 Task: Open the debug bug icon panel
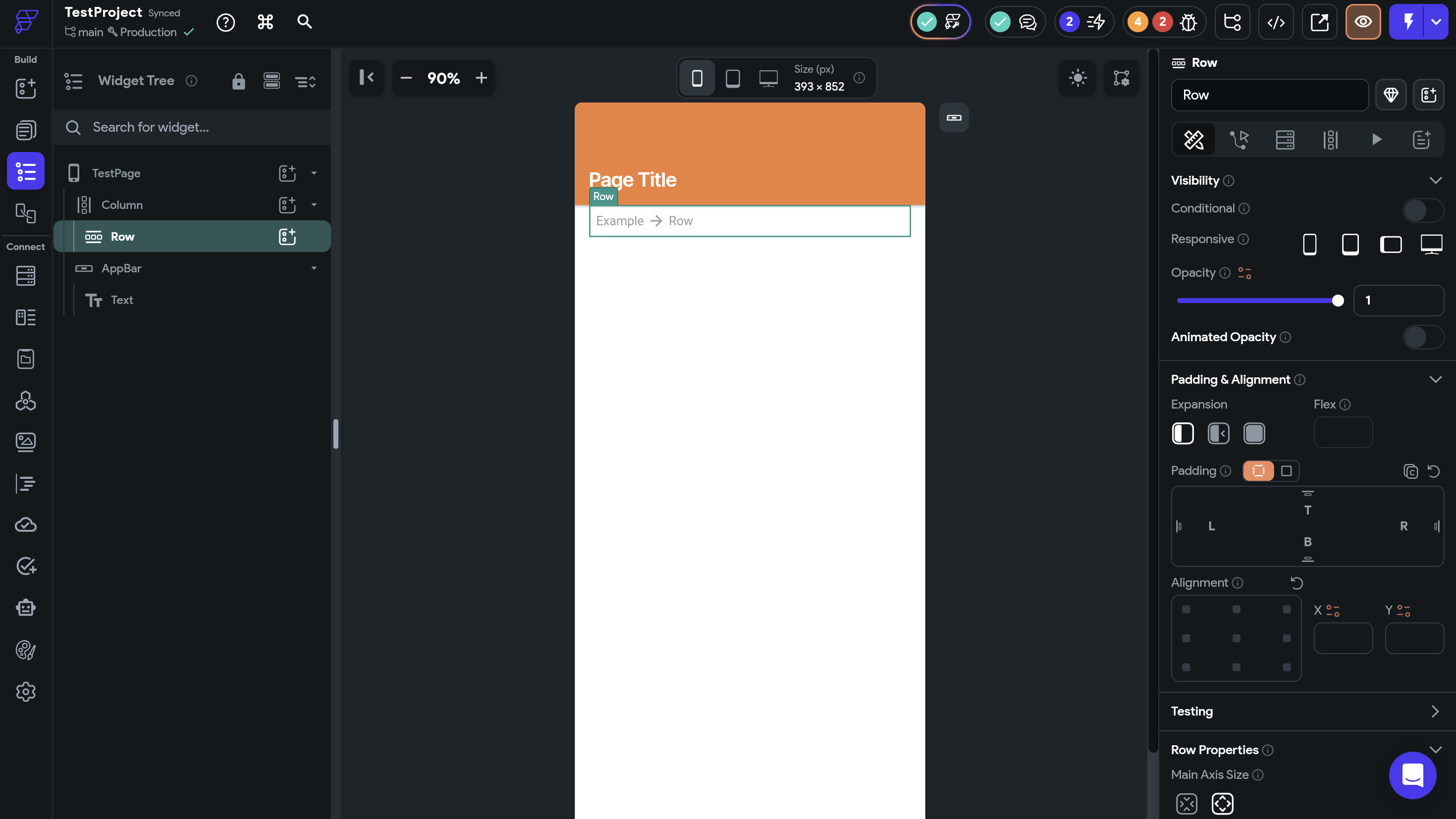(1188, 22)
